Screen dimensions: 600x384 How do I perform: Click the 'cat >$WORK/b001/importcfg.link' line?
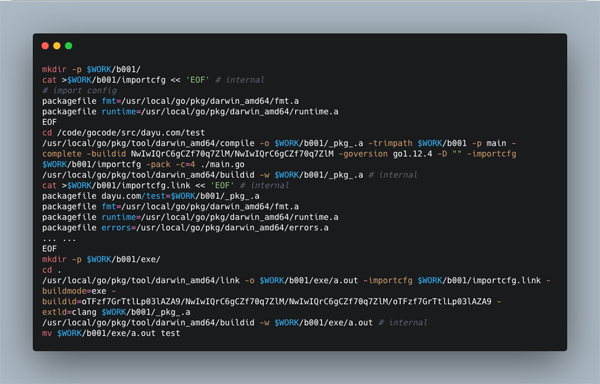coord(166,185)
